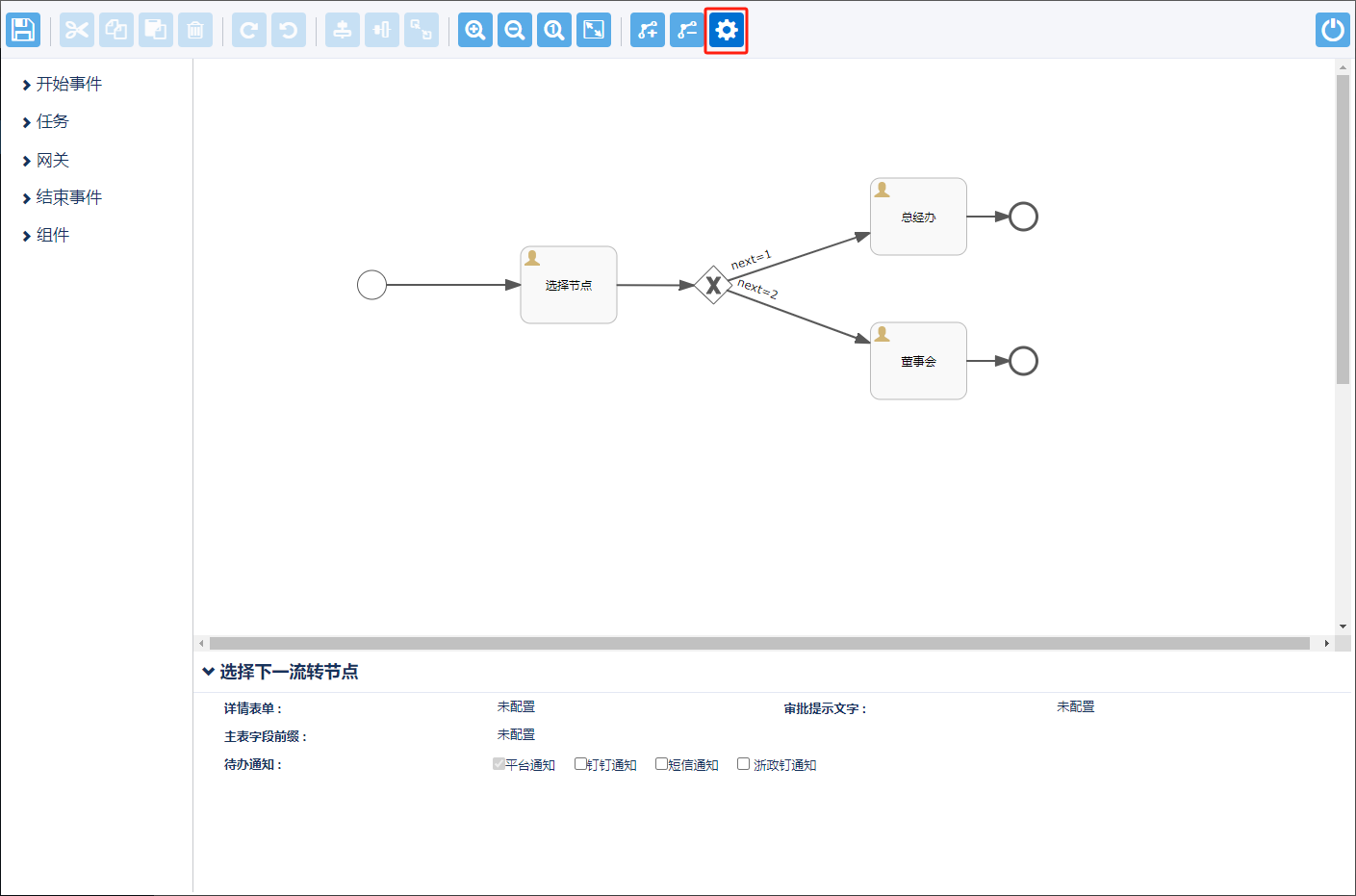Click the zoom out magnifier icon
1356x896 pixels.
[x=515, y=30]
